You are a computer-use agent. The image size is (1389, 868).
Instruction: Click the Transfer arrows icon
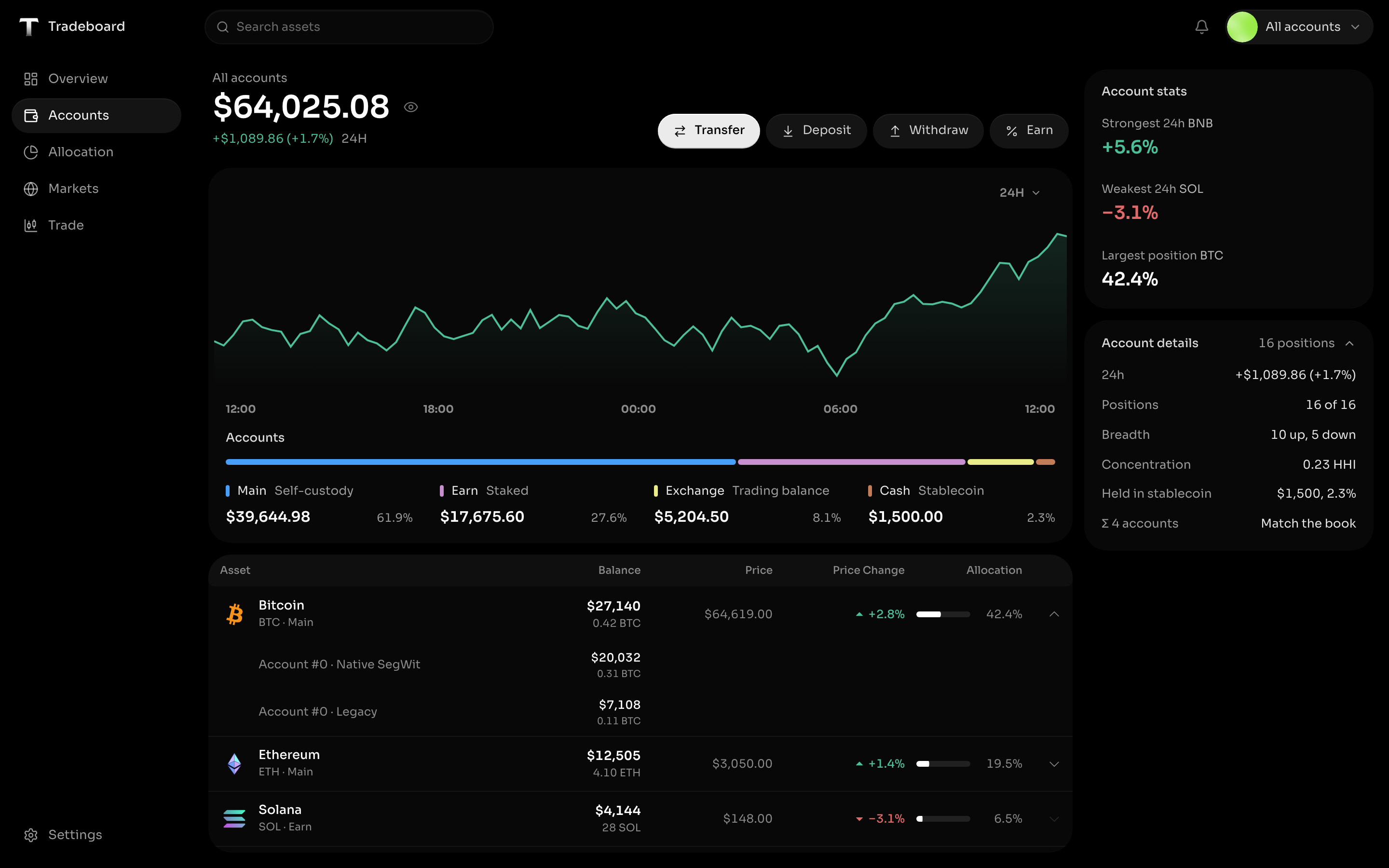[680, 132]
